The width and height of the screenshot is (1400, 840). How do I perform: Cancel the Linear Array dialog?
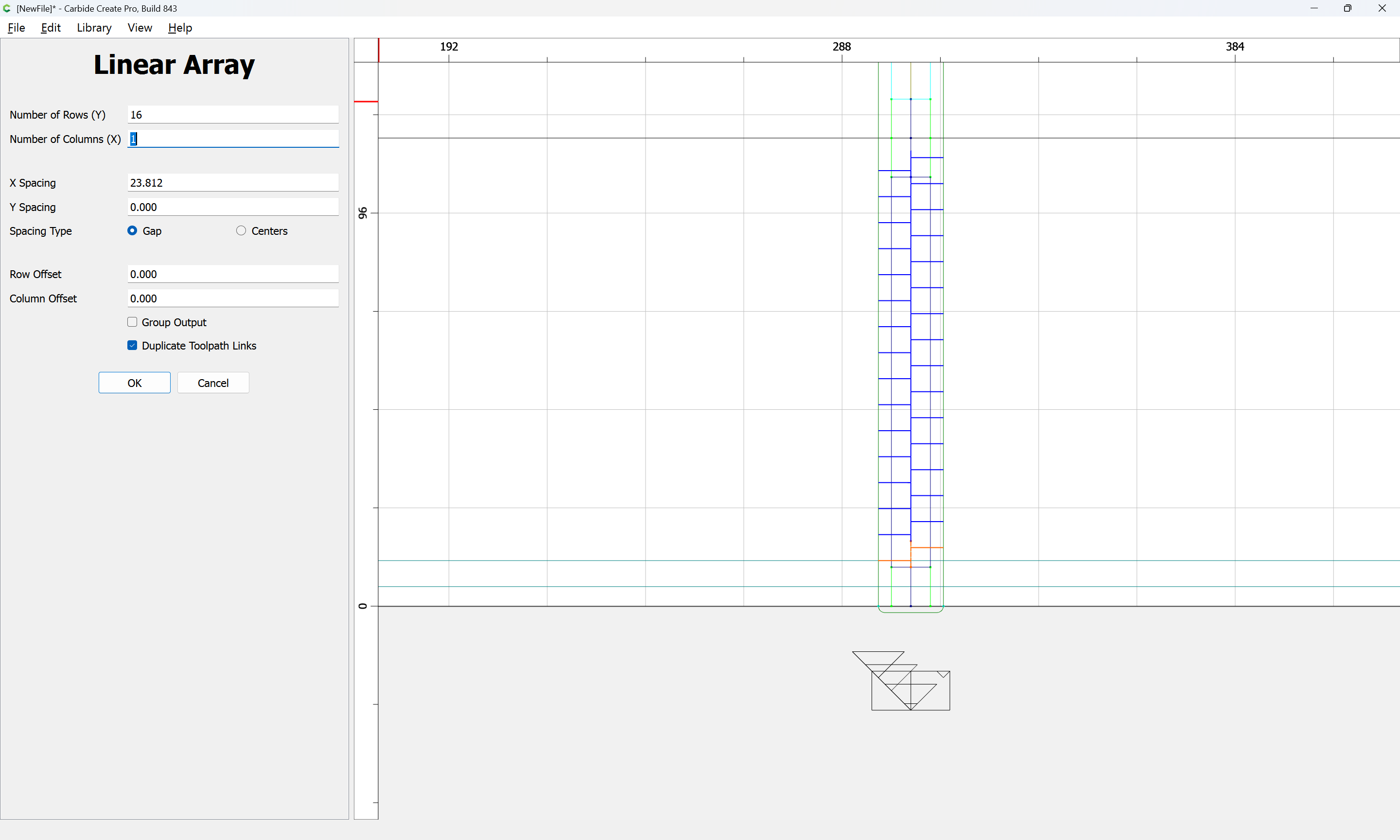213,383
